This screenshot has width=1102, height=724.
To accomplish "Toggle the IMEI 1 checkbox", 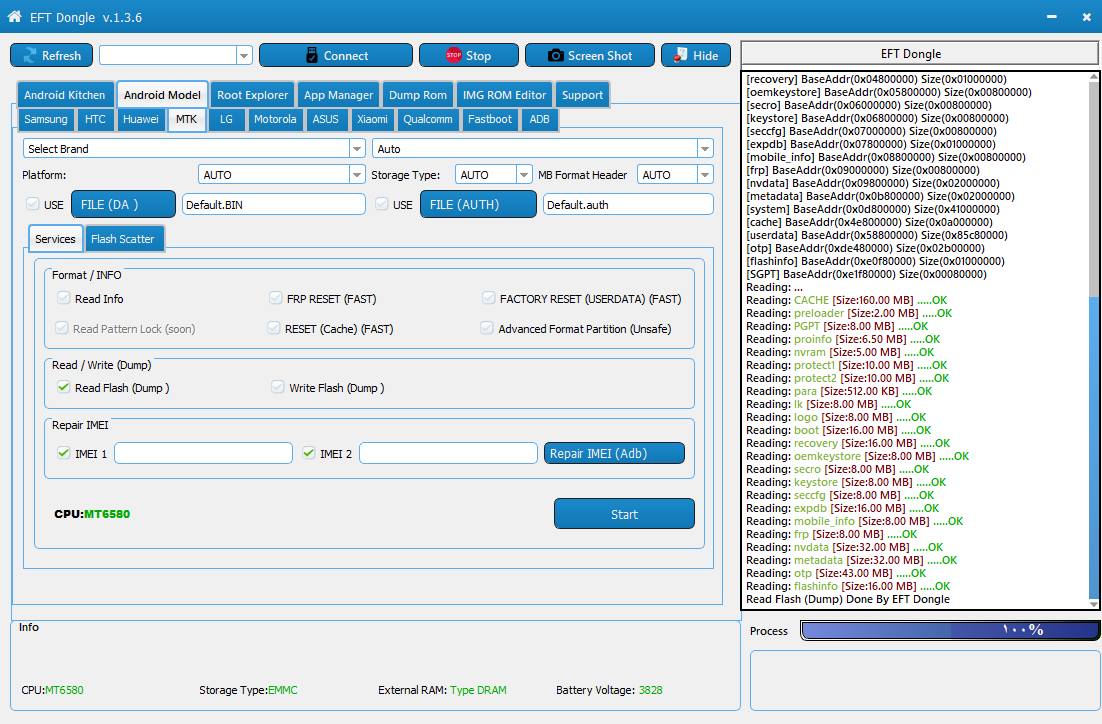I will 63,453.
